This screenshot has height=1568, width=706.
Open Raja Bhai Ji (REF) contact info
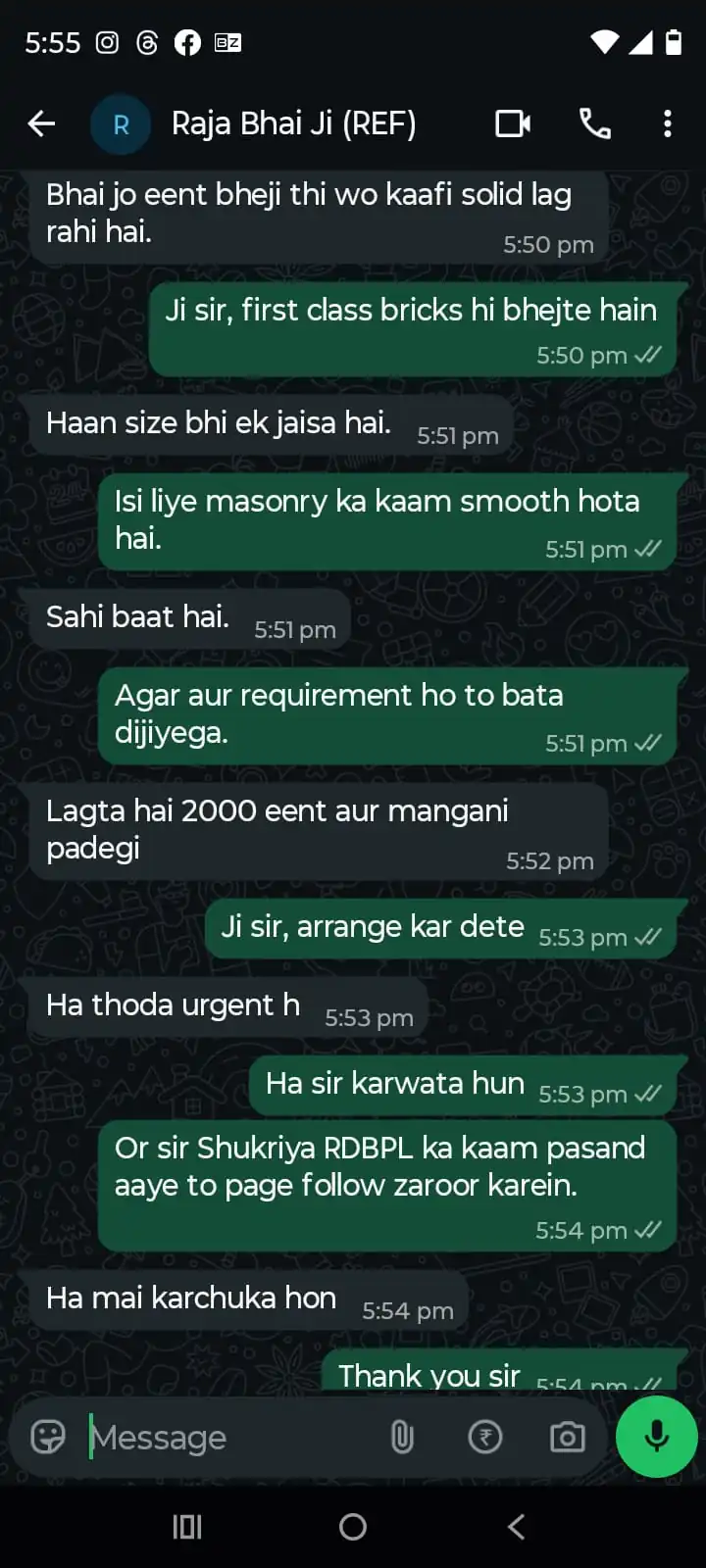(x=294, y=123)
